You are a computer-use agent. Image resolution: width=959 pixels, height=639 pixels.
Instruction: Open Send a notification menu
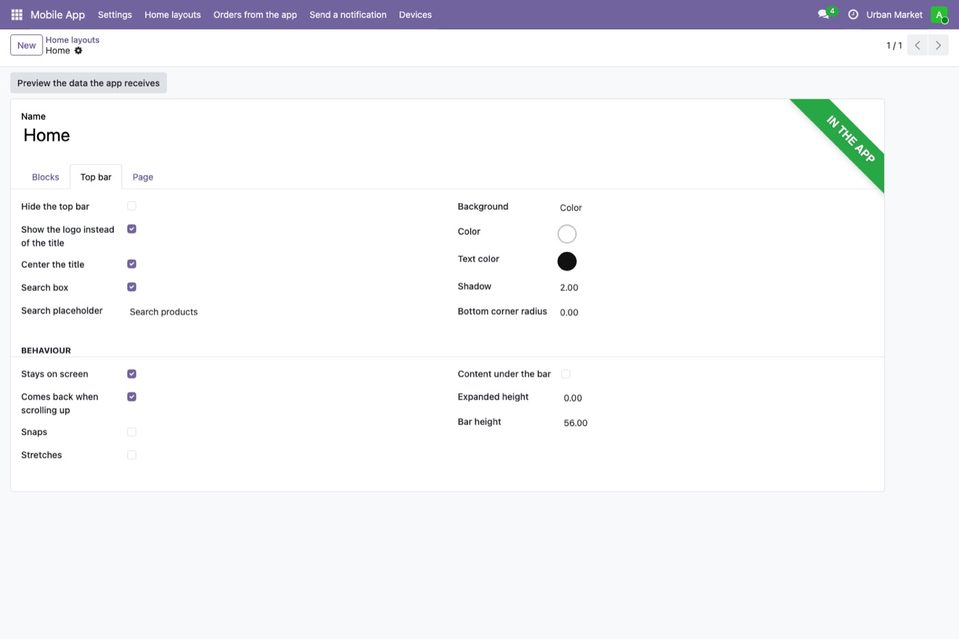coord(348,15)
